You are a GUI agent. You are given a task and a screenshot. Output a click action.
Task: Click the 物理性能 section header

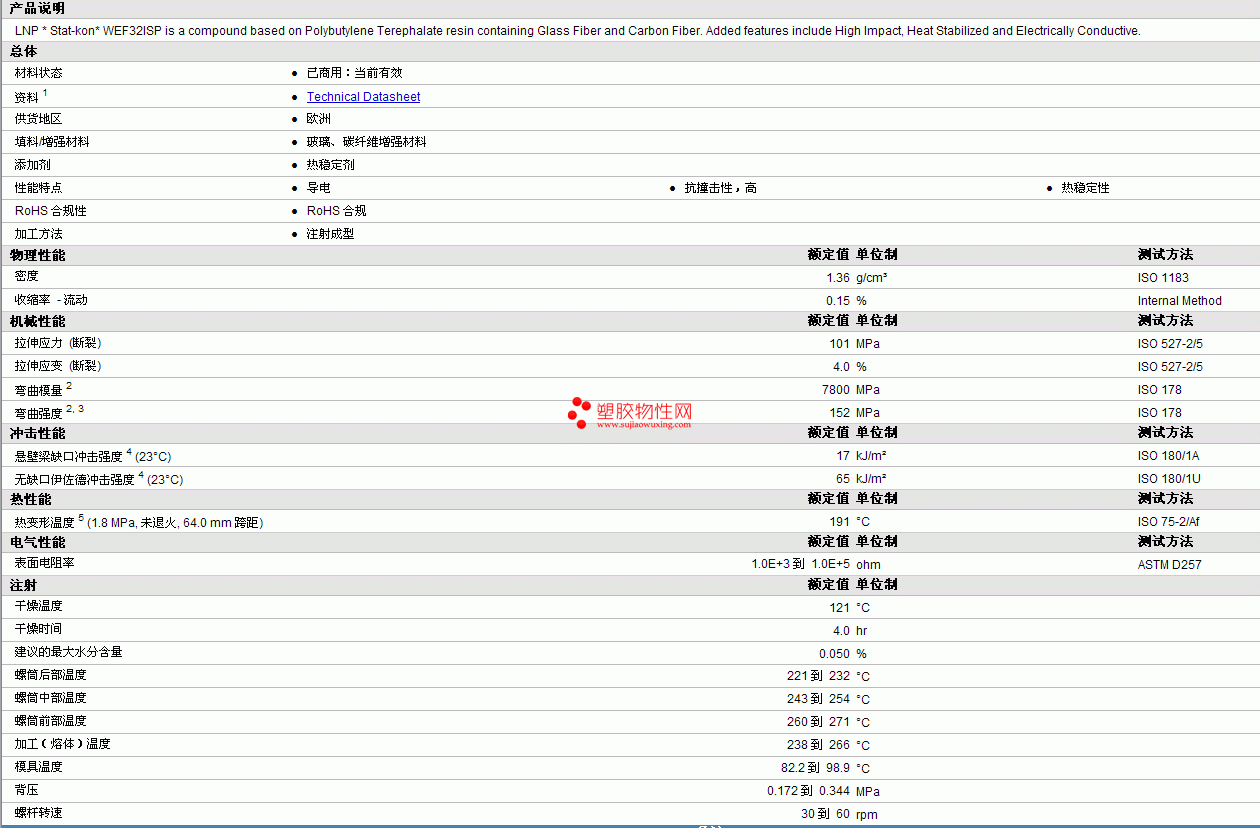pyautogui.click(x=37, y=255)
